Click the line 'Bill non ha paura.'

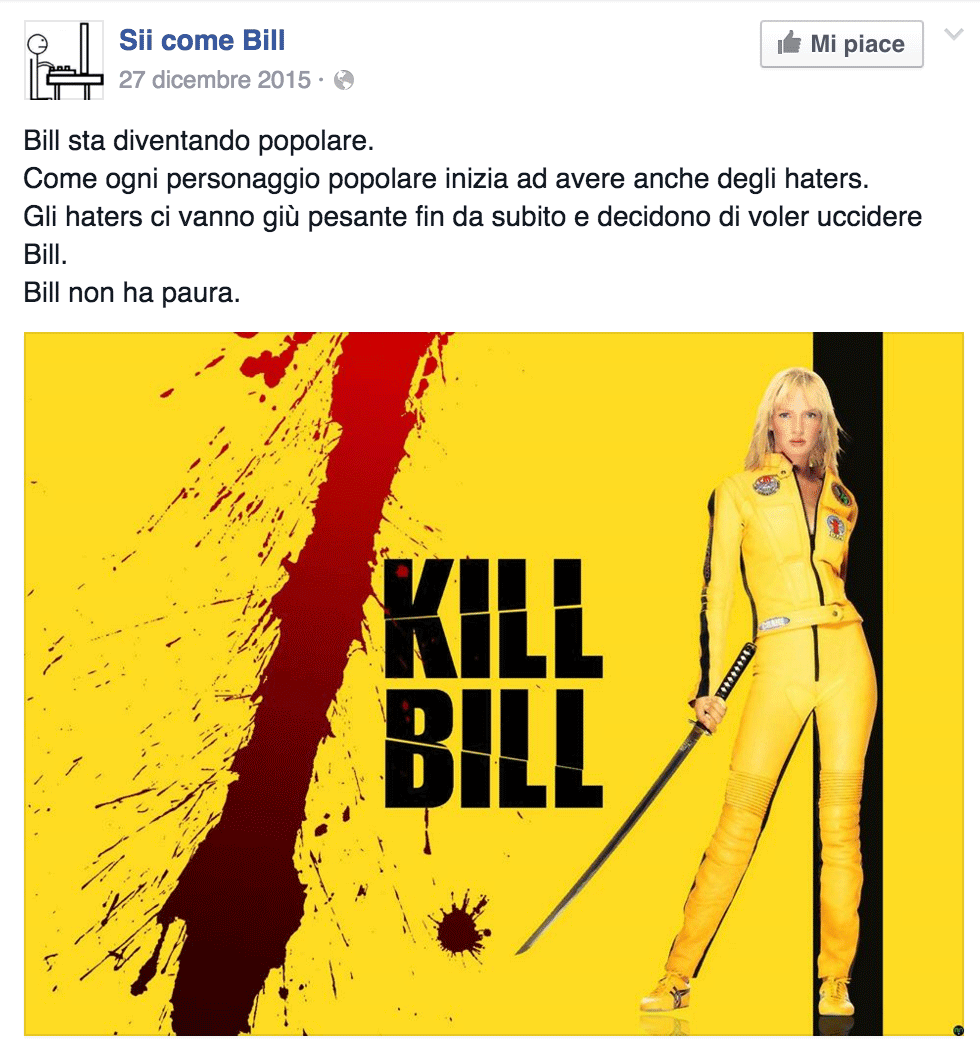(x=132, y=293)
